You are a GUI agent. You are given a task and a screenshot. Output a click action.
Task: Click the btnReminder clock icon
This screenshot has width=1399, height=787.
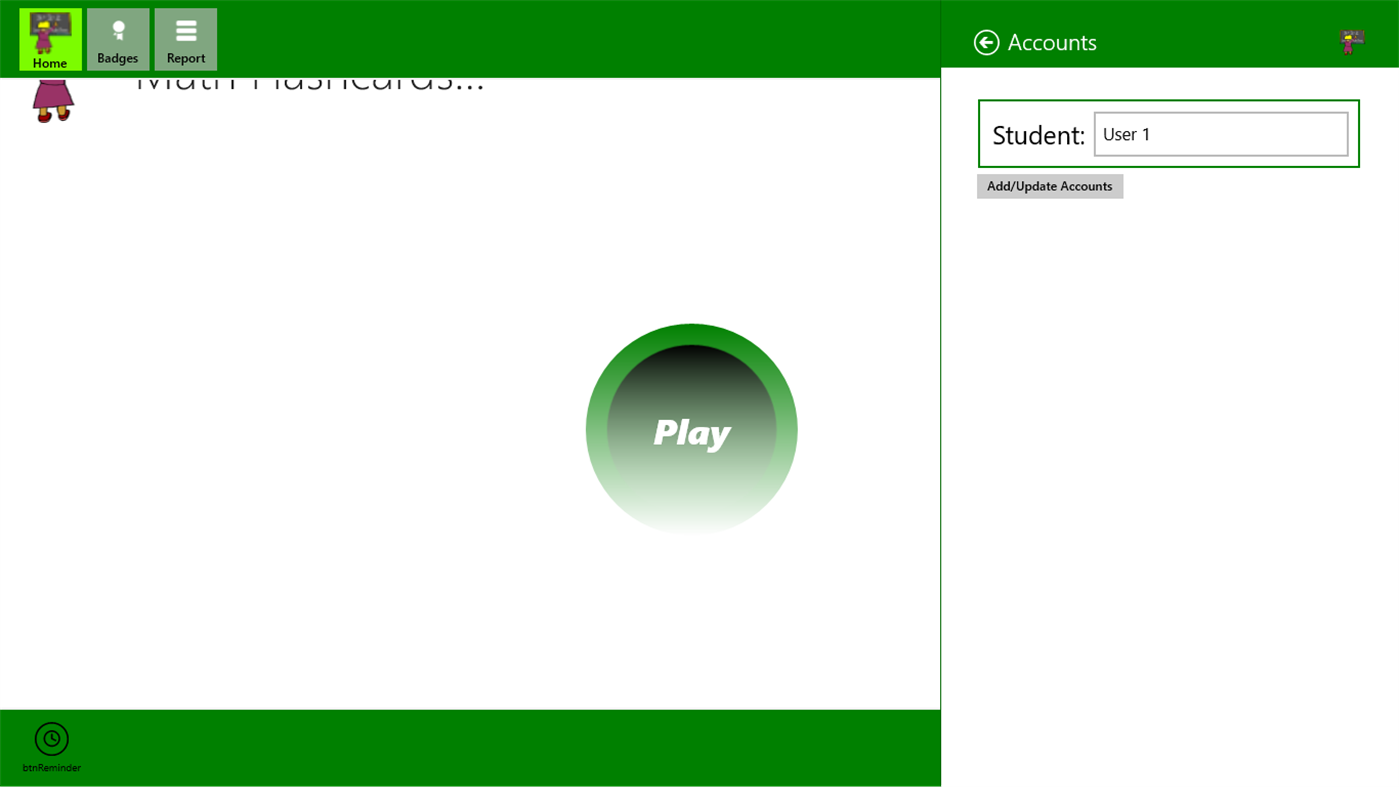(x=51, y=739)
